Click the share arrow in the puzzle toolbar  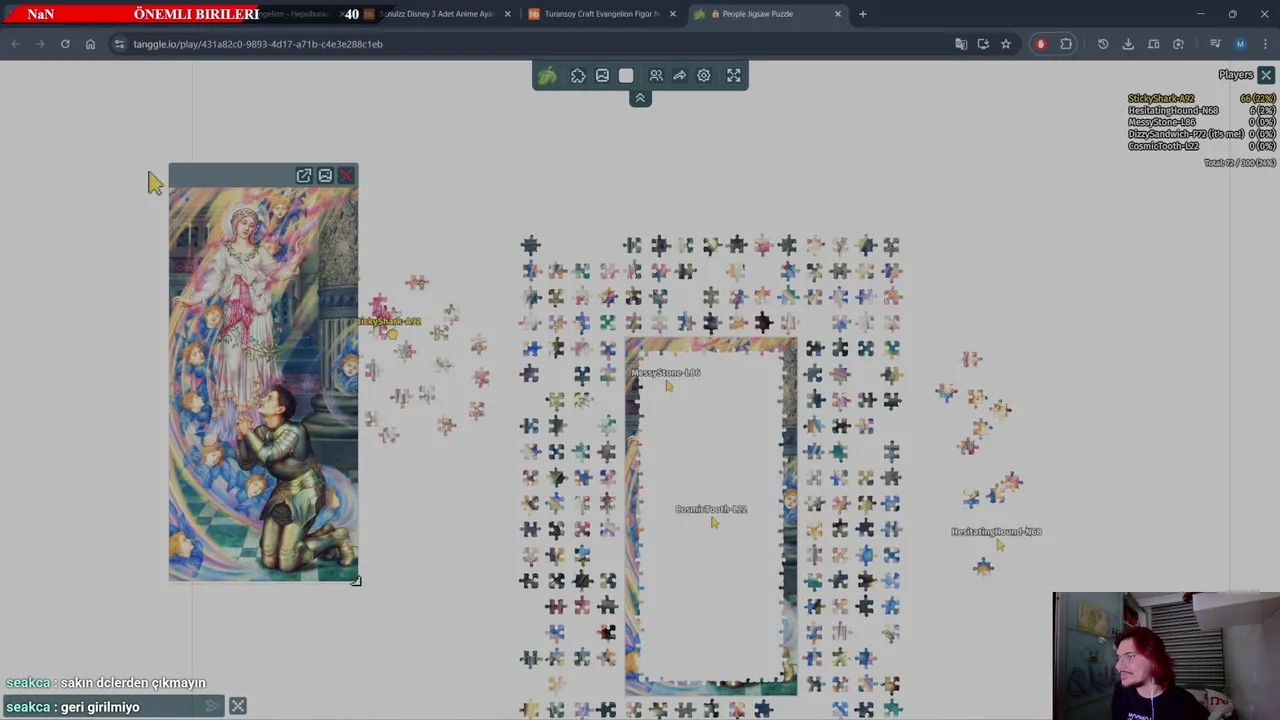pyautogui.click(x=680, y=76)
